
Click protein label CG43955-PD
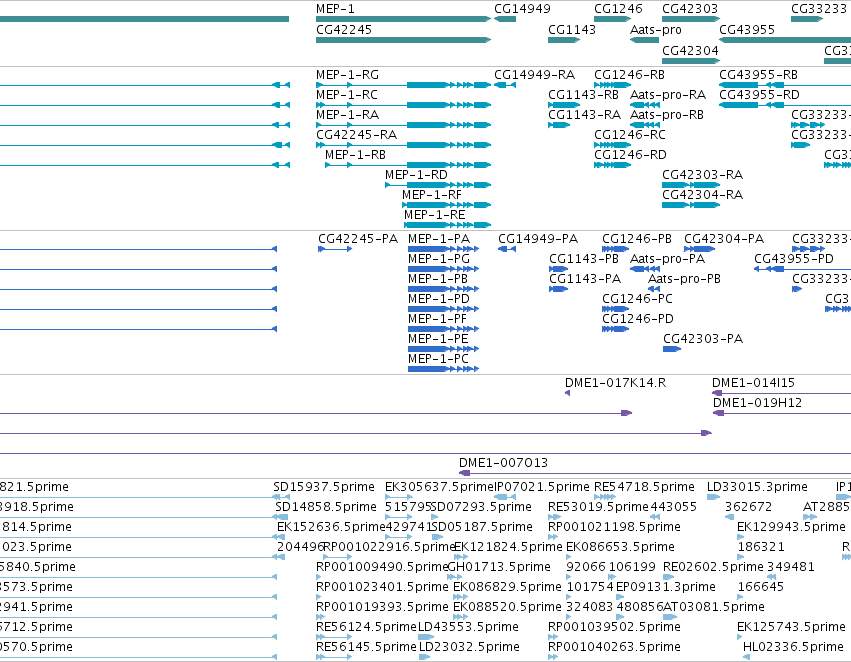pyautogui.click(x=793, y=259)
